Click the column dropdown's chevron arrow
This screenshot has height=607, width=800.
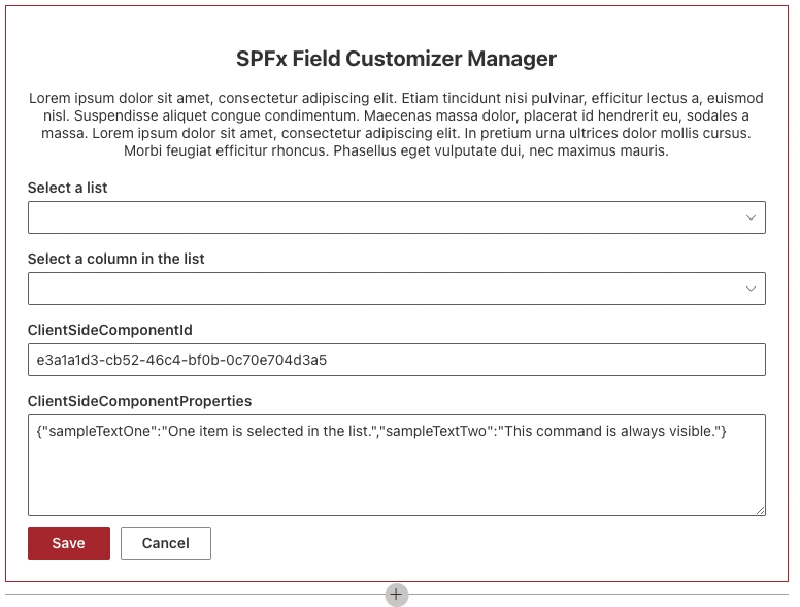pyautogui.click(x=752, y=288)
